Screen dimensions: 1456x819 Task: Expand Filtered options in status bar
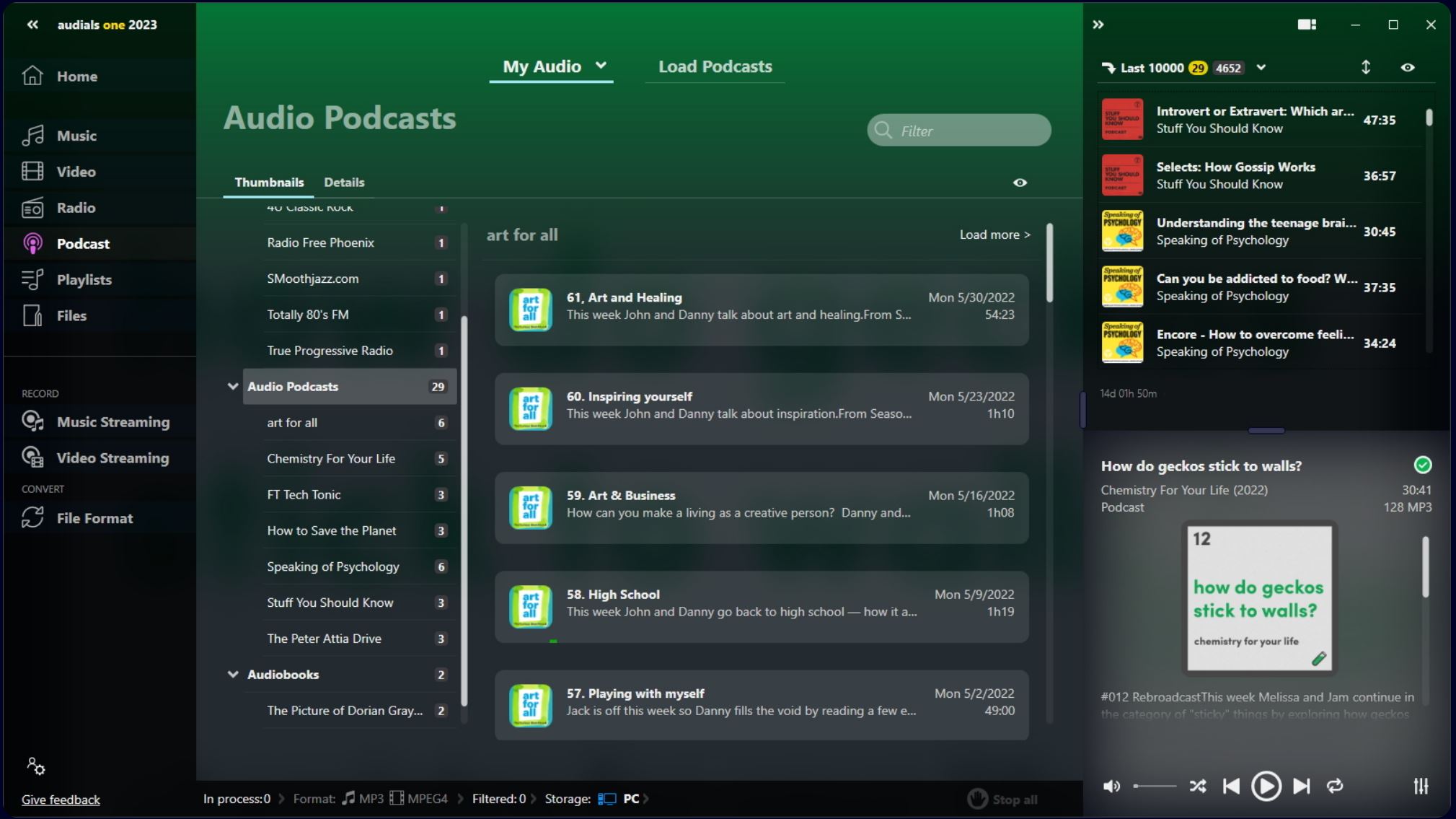point(534,799)
